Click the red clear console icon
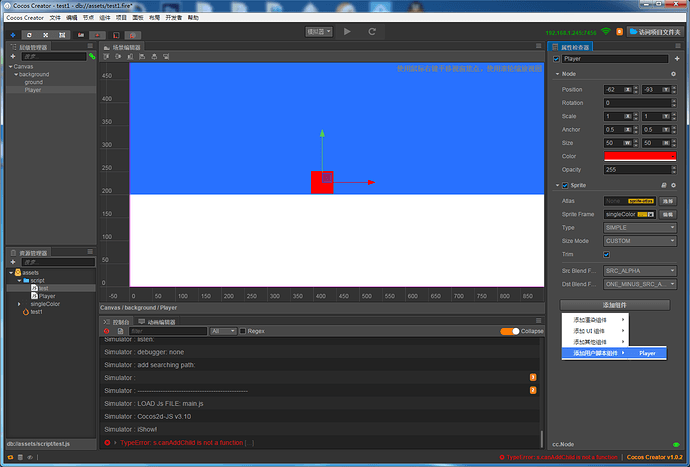This screenshot has height=467, width=690. tap(106, 331)
